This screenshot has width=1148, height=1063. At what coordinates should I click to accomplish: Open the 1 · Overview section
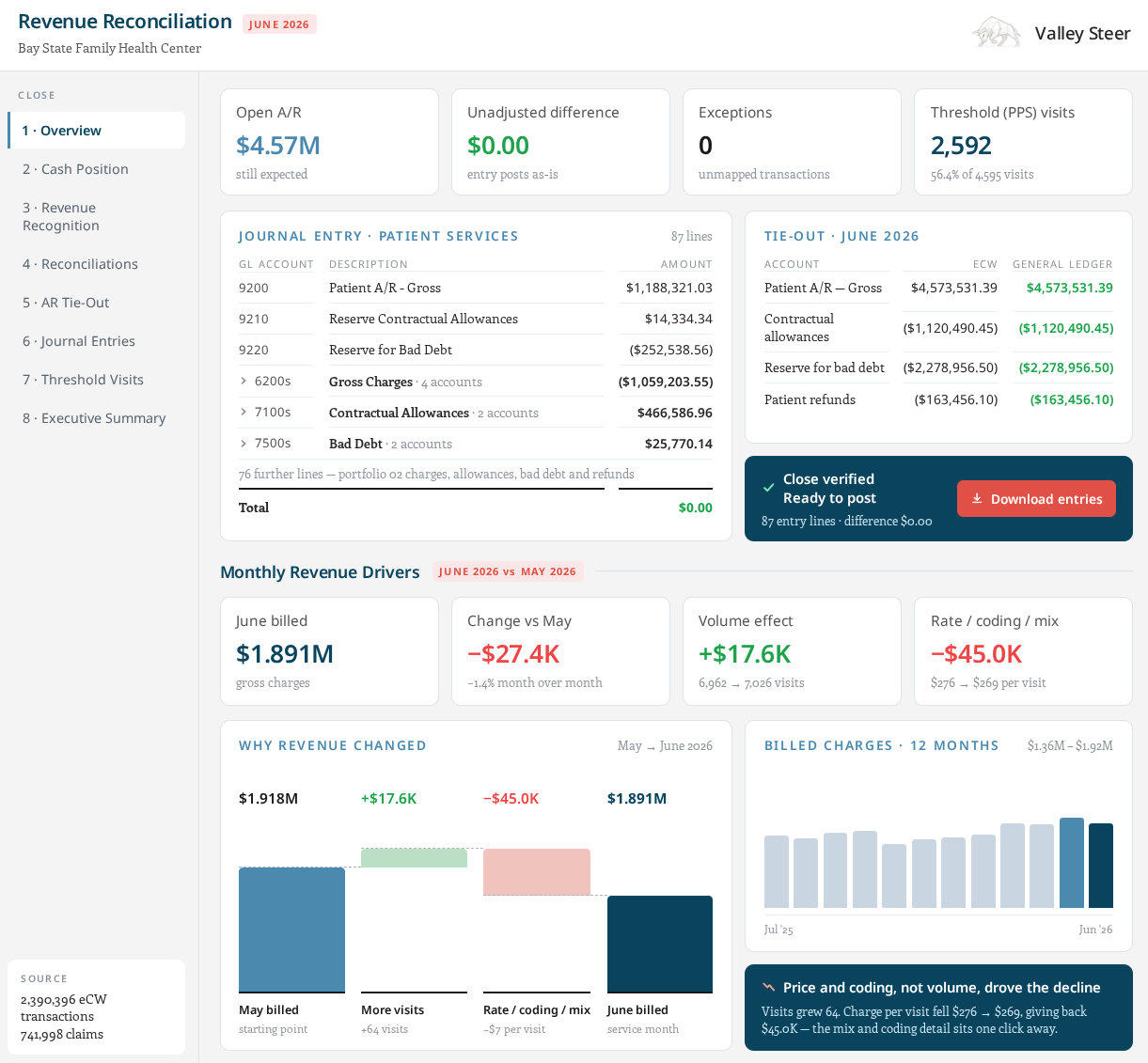click(96, 131)
